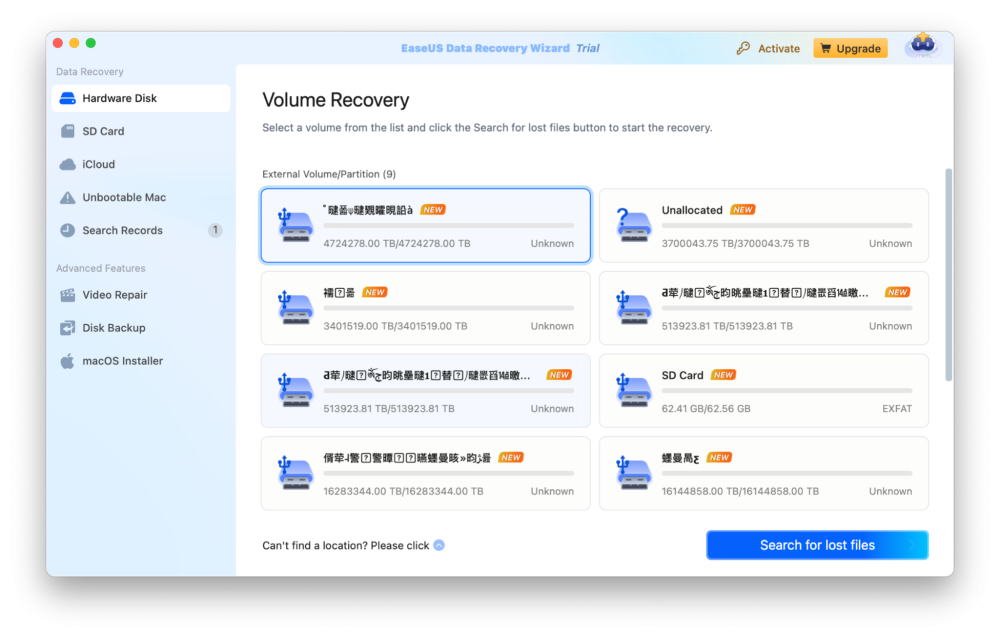1000x638 pixels.
Task: Open the user avatar icon
Action: click(922, 46)
